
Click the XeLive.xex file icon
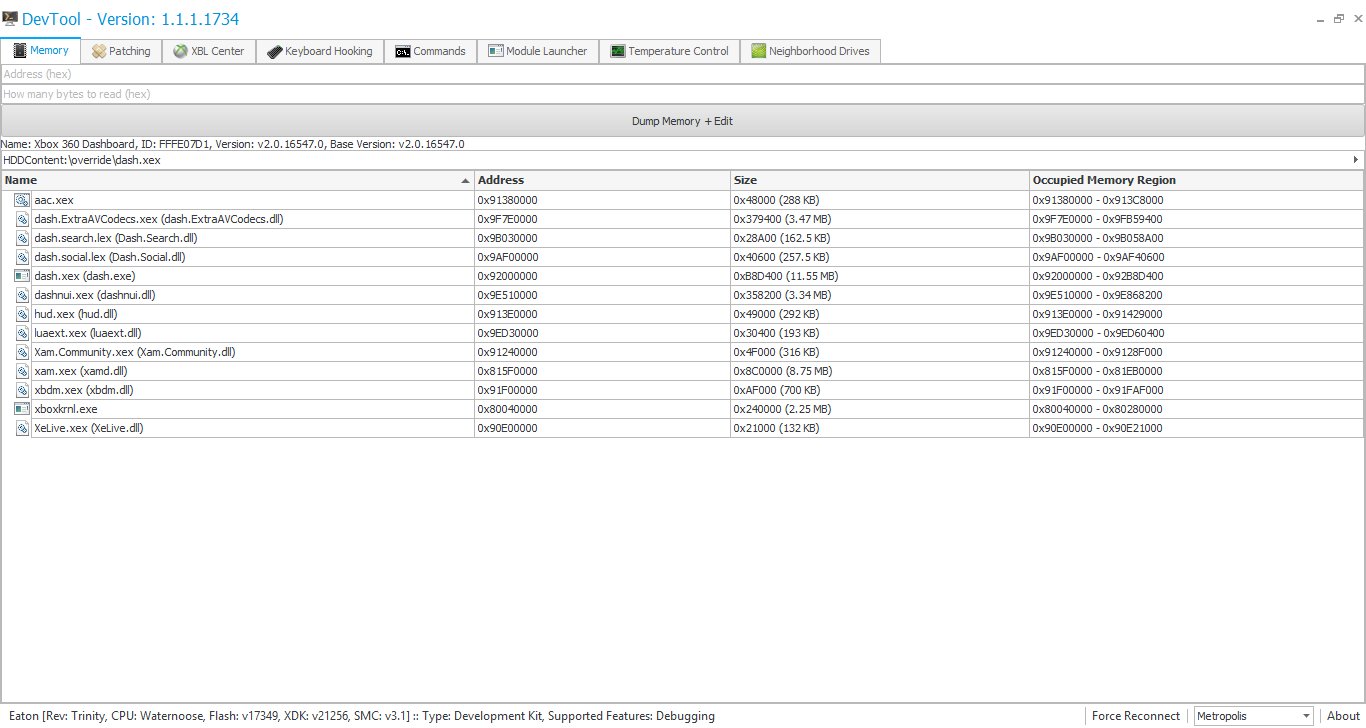point(22,428)
